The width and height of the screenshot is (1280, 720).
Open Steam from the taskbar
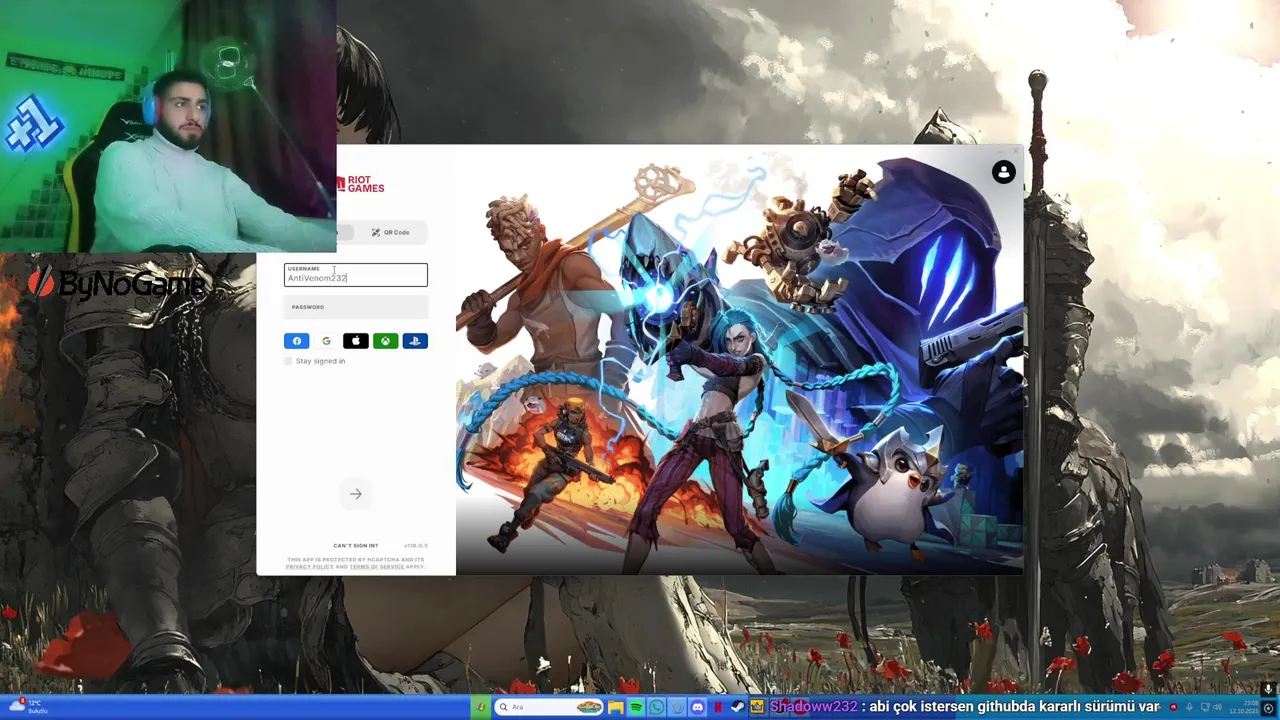pyautogui.click(x=737, y=707)
